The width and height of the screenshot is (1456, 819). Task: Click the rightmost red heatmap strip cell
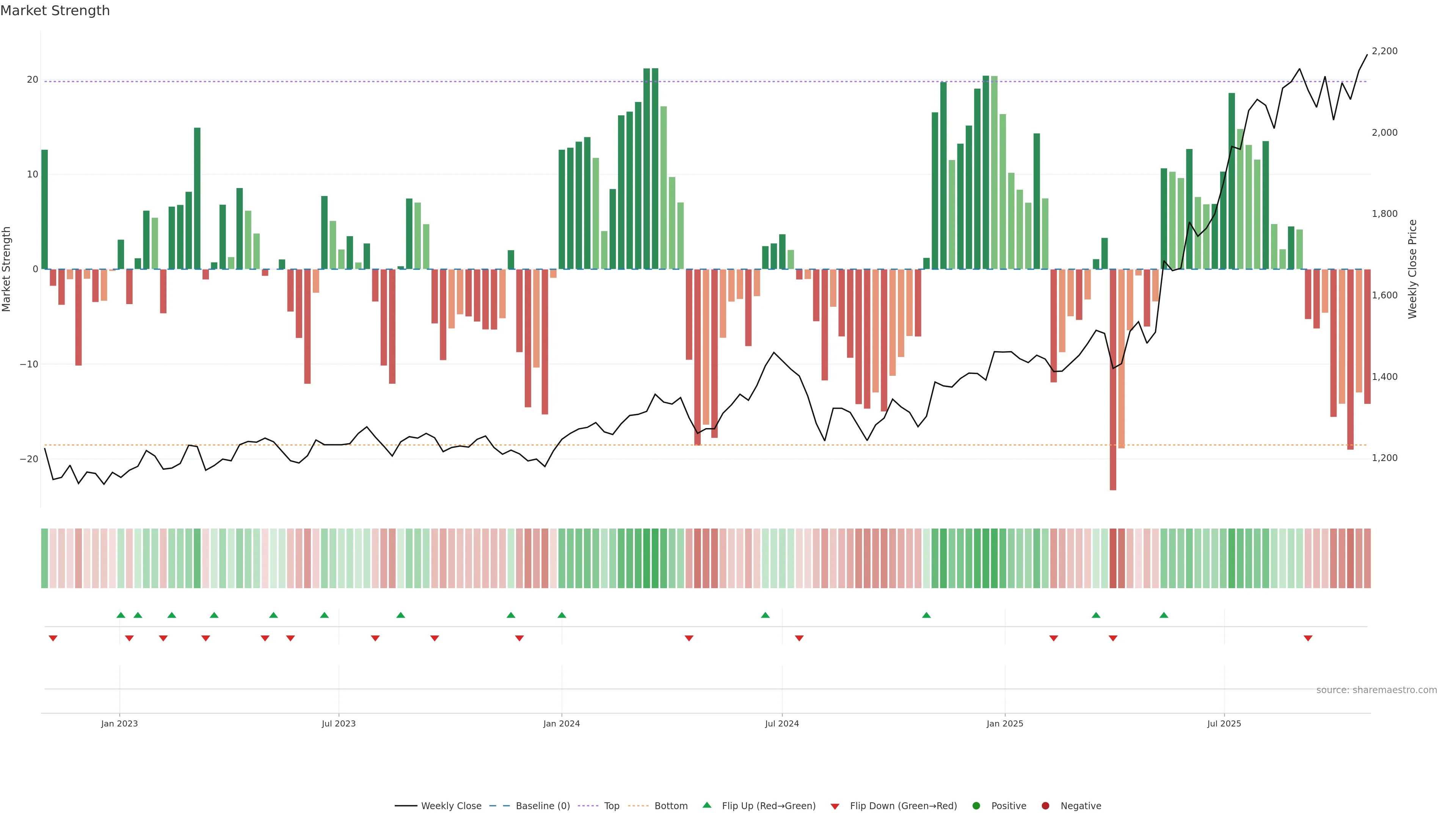1367,558
